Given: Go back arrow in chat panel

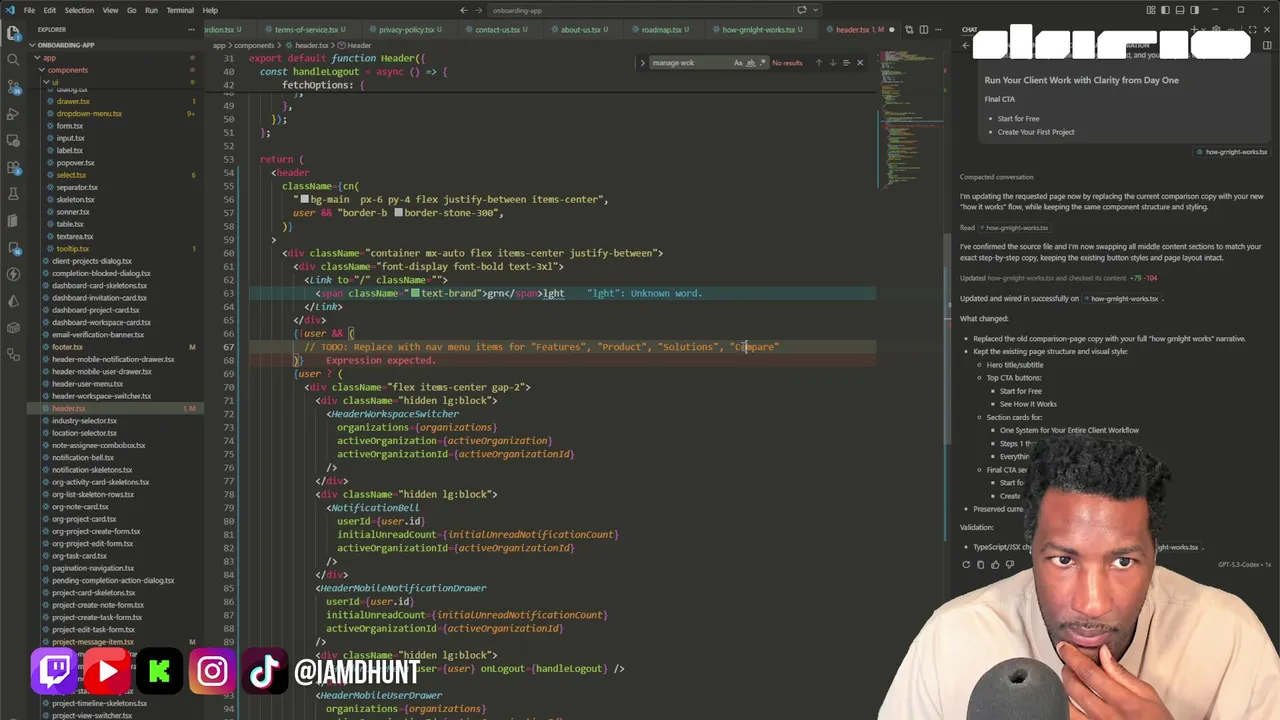Looking at the screenshot, I should point(966,45).
